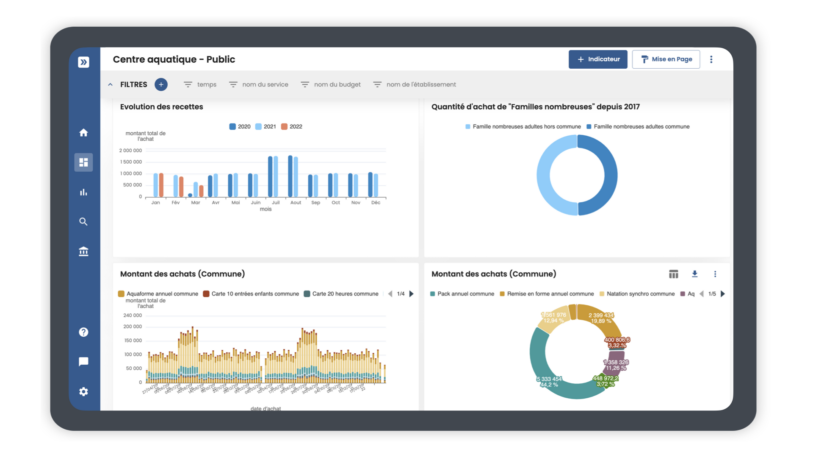This screenshot has height=458, width=813.
Task: Toggle Carte 10 entrées enfants commune legend
Action: [251, 294]
